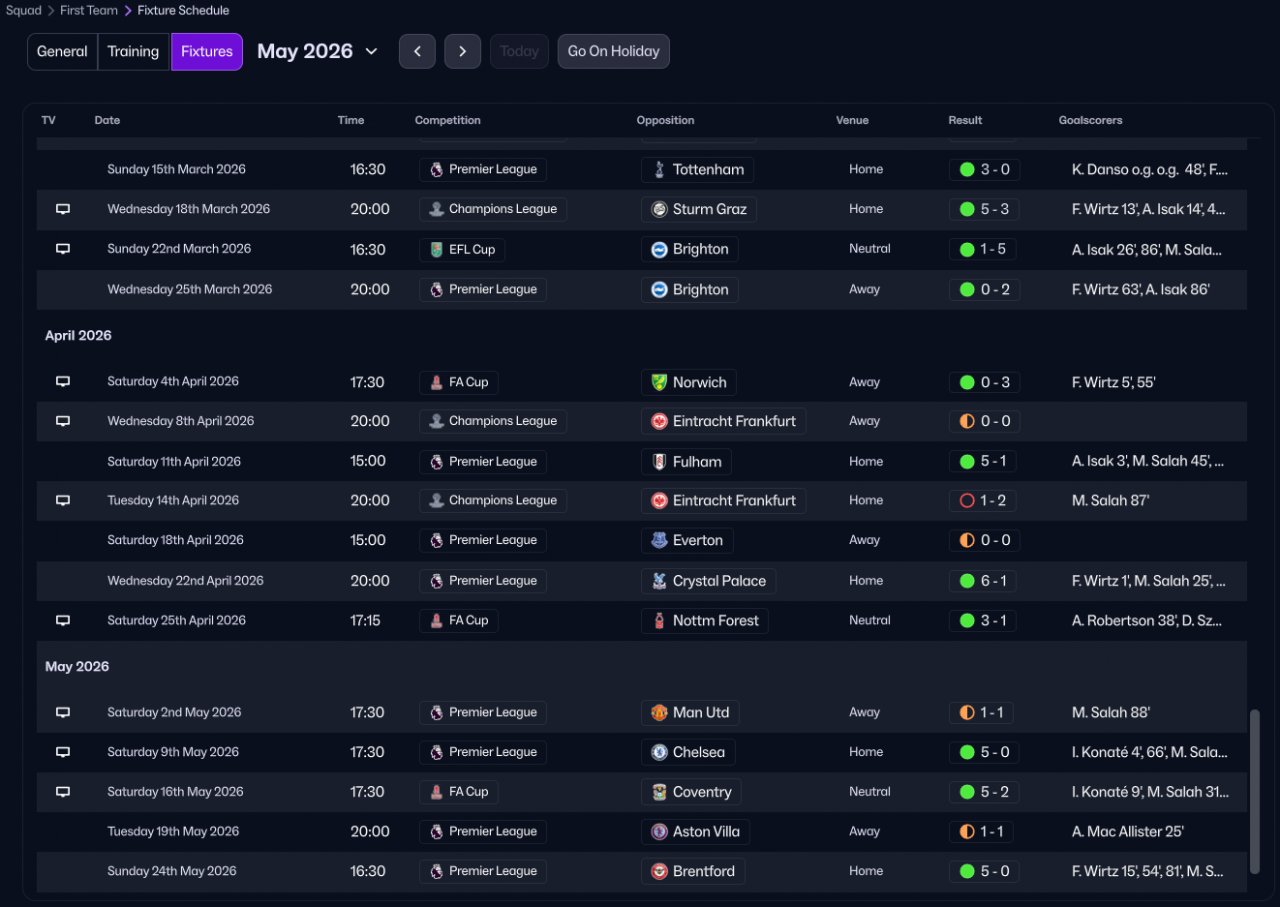Viewport: 1280px width, 907px height.
Task: Open the 5 - 0 result against Brentford
Action: tap(984, 871)
